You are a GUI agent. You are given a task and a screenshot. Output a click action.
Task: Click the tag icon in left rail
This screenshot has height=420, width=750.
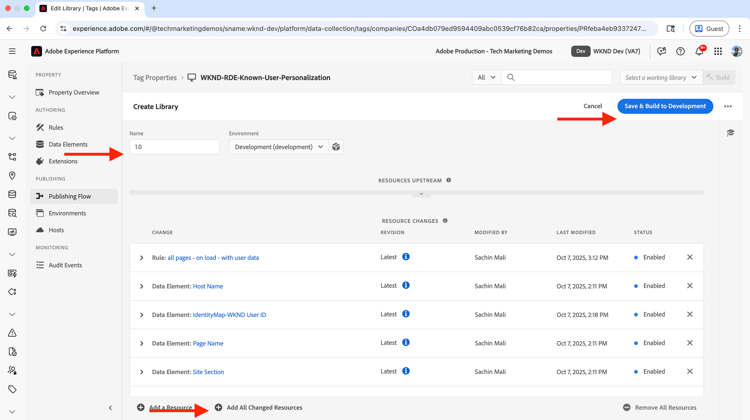click(12, 389)
